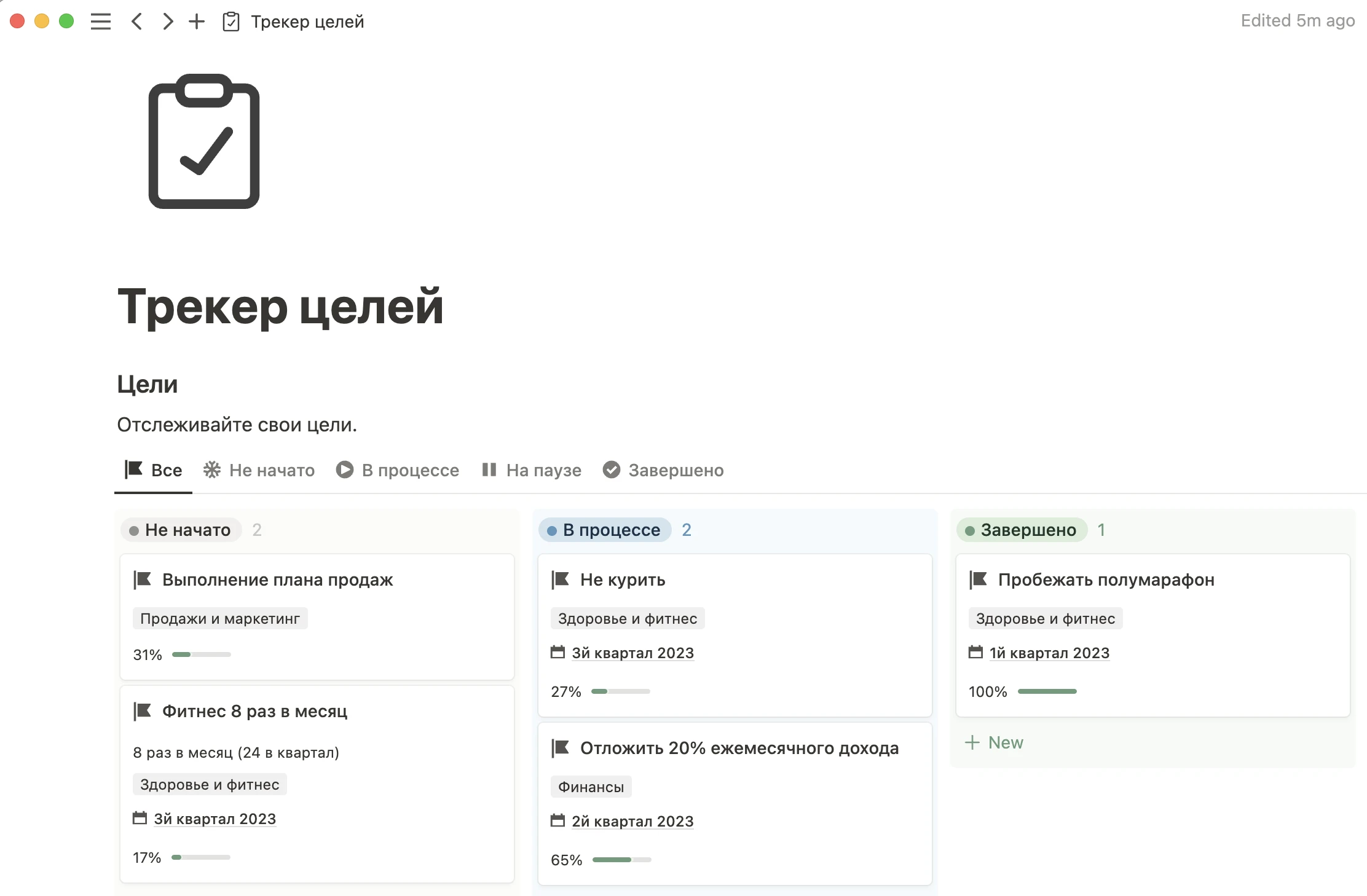The image size is (1367, 896).
Task: Click the count 1 beside Завершено
Action: 1101,530
